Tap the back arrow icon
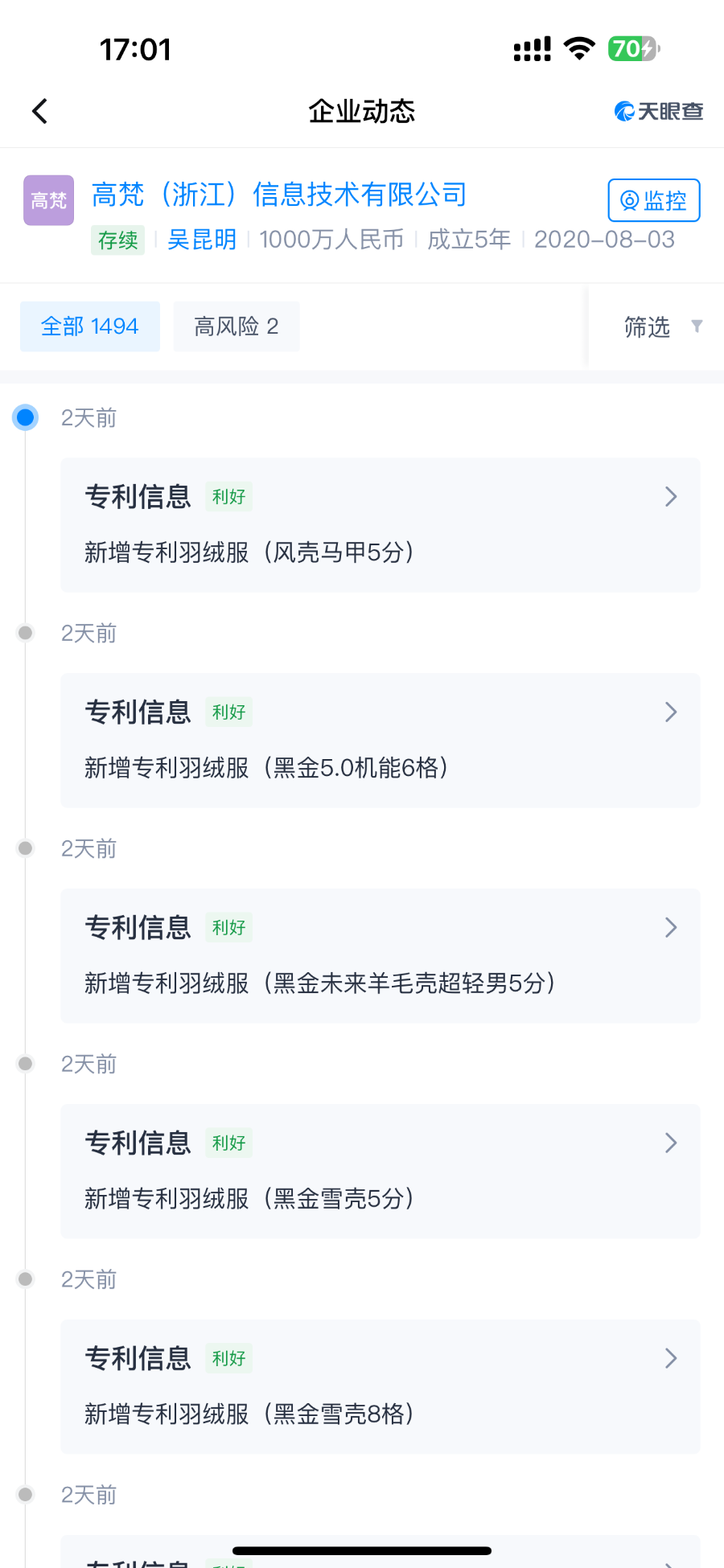This screenshot has height=1568, width=724. (40, 111)
